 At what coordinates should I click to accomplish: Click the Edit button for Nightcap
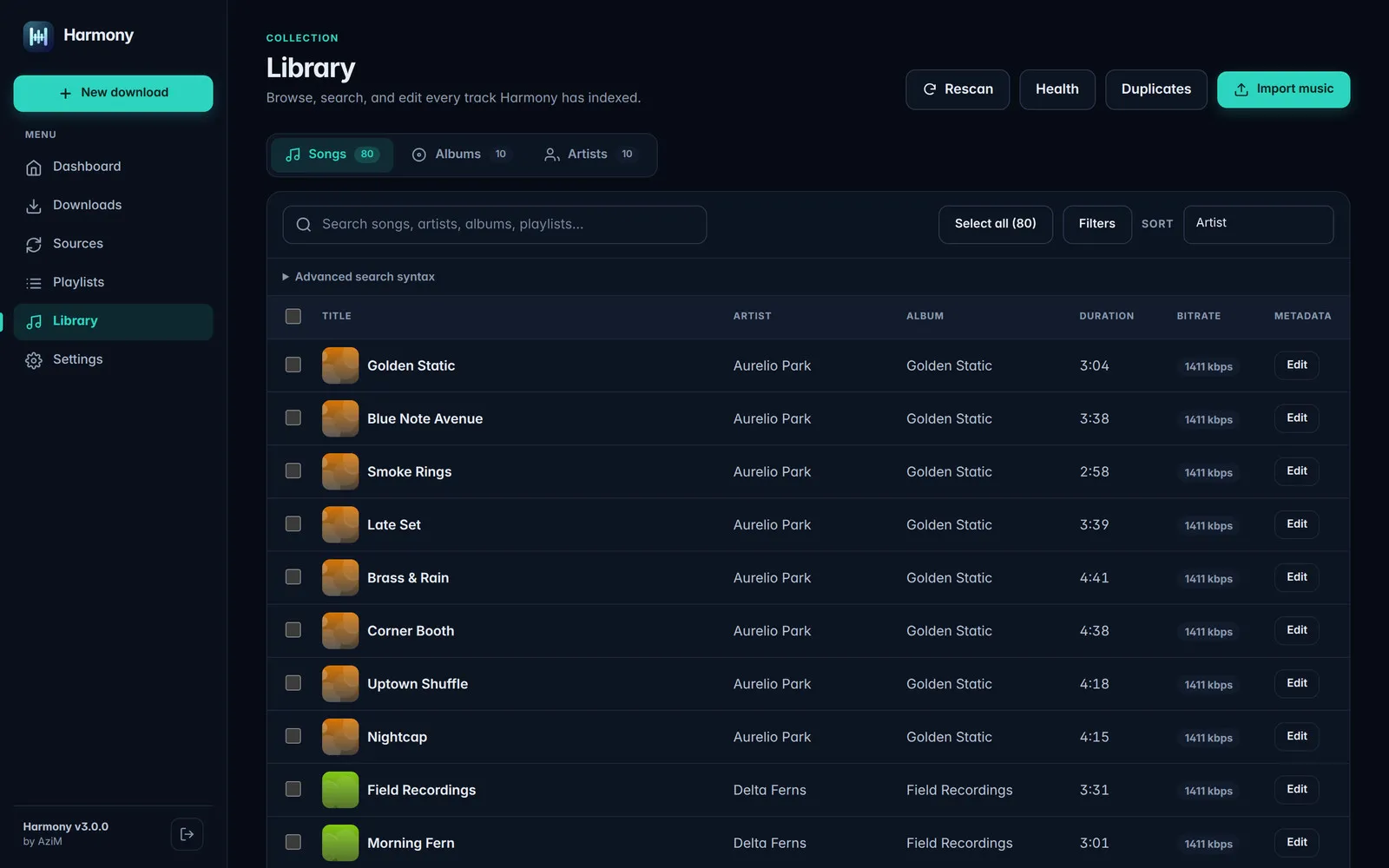[x=1296, y=736]
